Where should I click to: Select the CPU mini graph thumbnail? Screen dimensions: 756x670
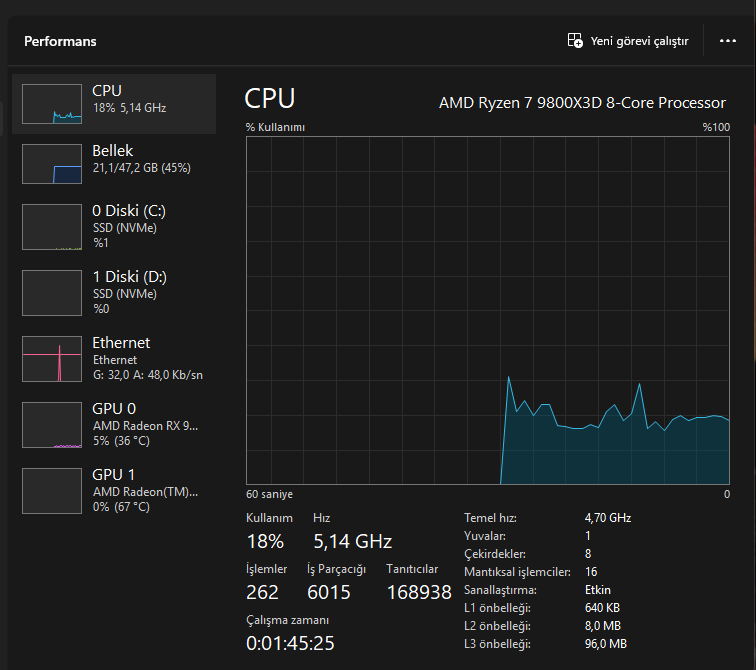pos(52,104)
